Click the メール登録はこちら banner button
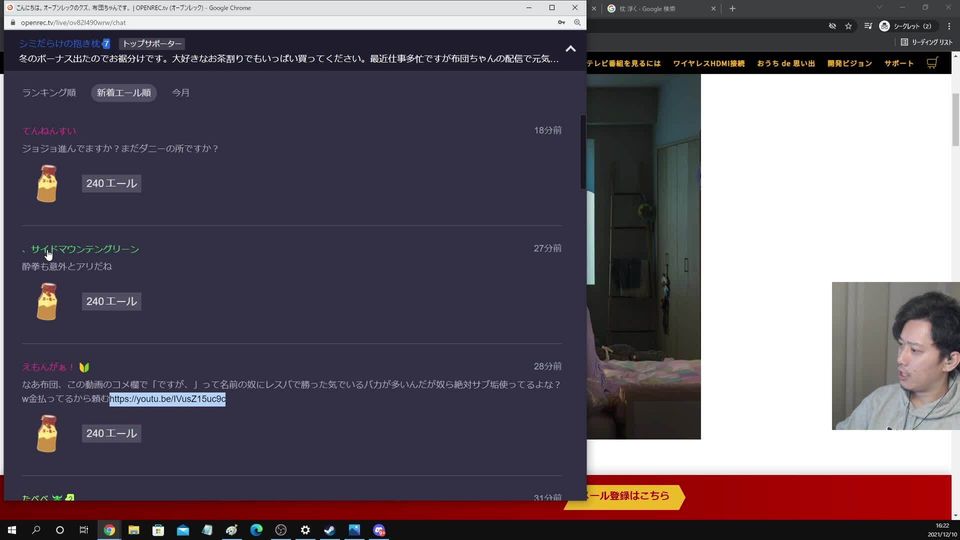The width and height of the screenshot is (960, 540). pyautogui.click(x=624, y=496)
